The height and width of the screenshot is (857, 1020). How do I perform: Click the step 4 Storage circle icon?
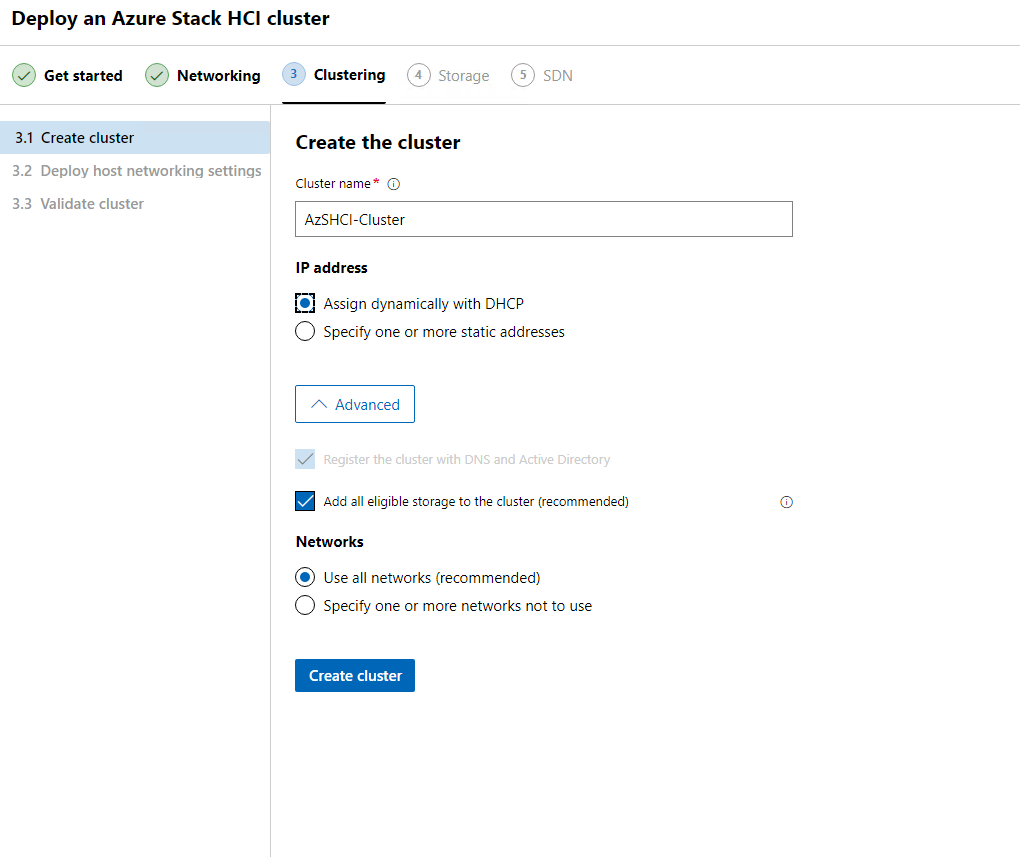(419, 76)
